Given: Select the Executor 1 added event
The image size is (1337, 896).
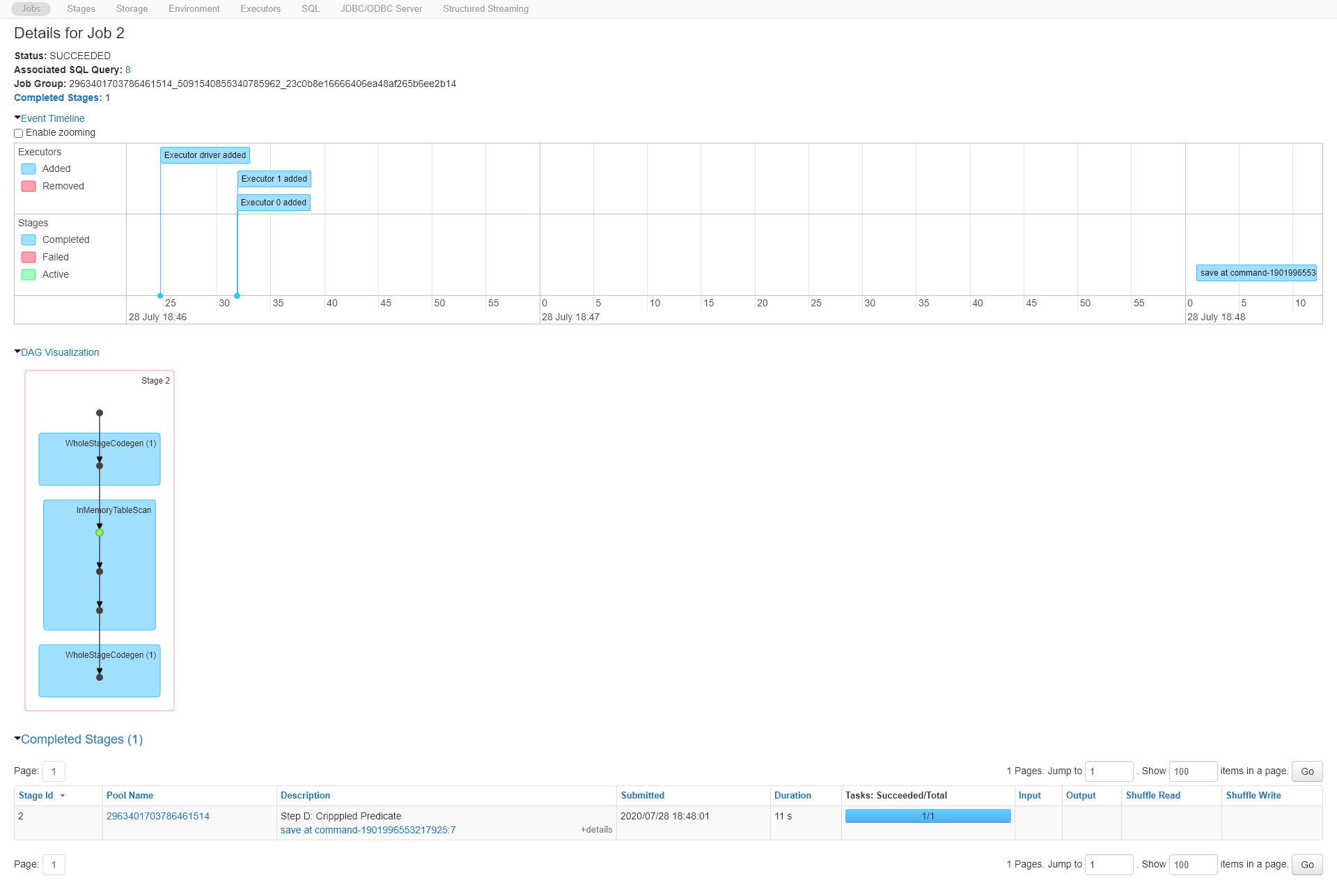Looking at the screenshot, I should click(274, 179).
